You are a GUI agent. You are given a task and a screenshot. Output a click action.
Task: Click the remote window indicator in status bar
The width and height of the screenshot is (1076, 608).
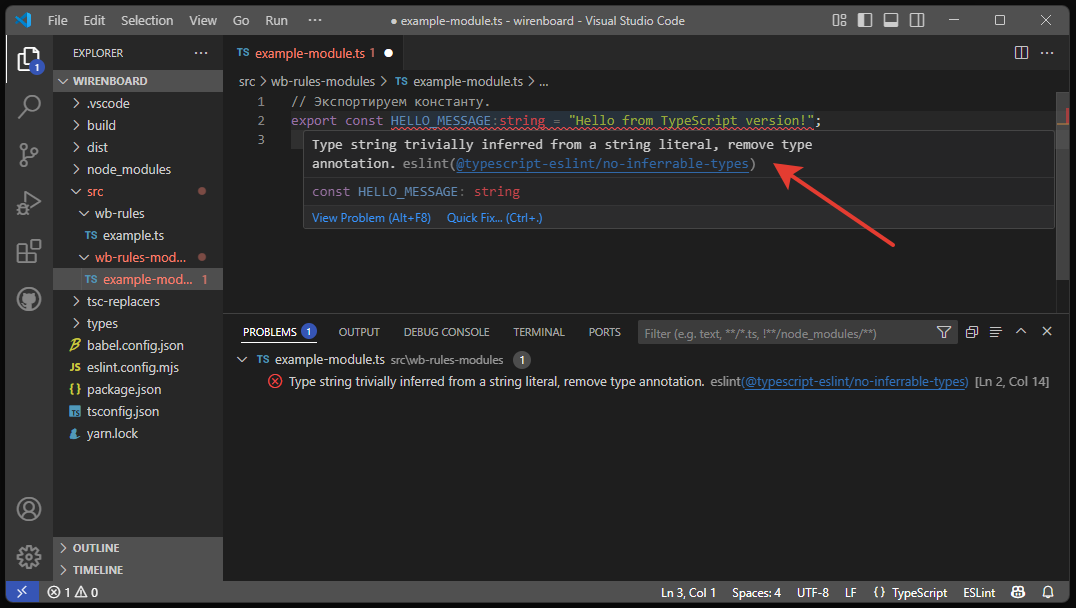tap(22, 592)
